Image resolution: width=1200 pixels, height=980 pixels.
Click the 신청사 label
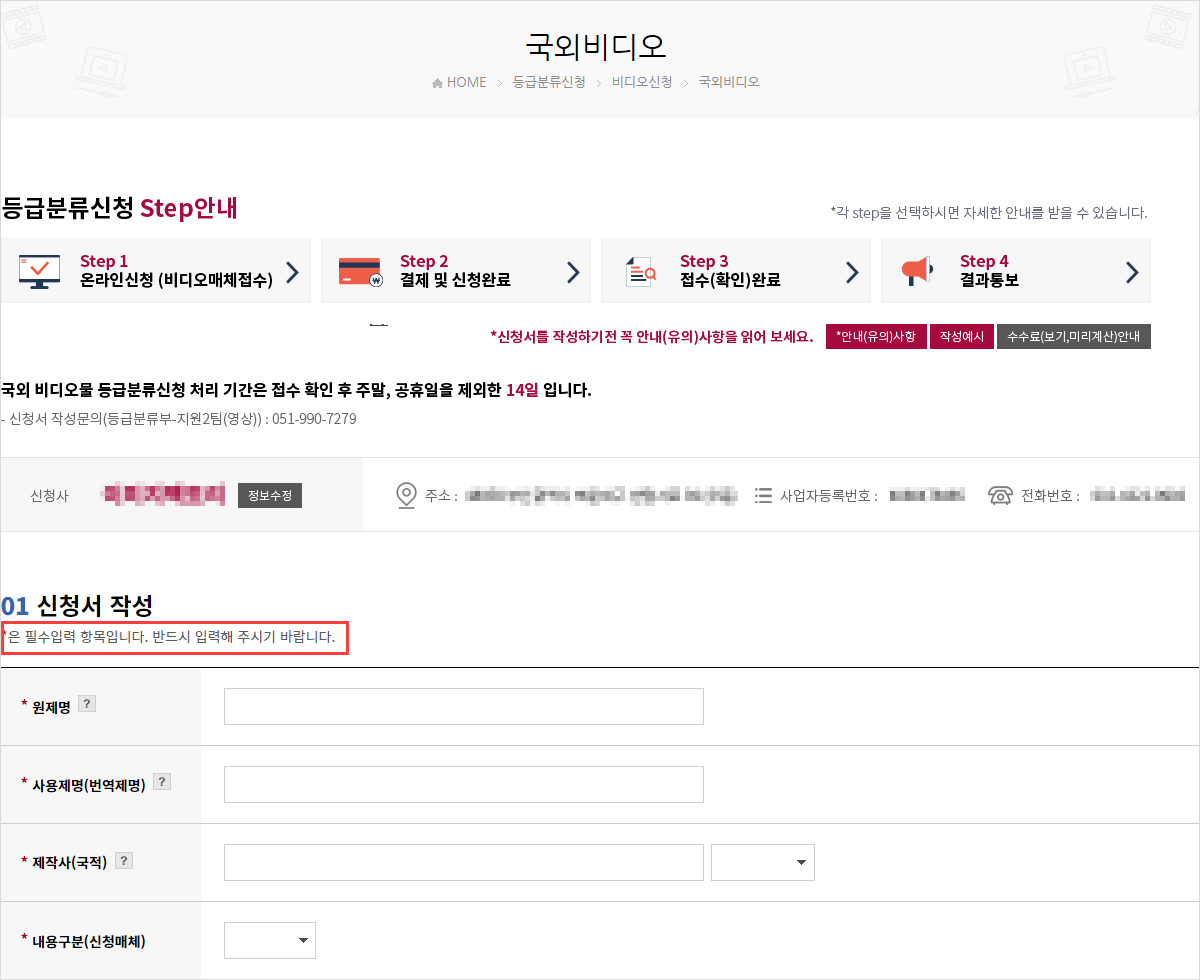click(49, 496)
